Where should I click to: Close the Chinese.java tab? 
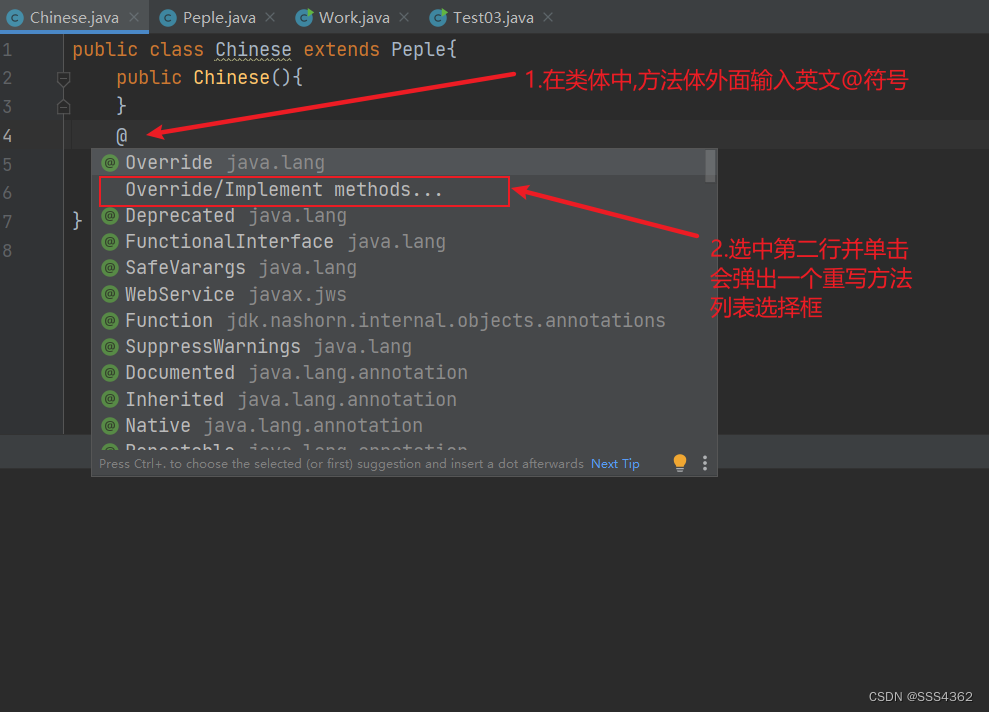tap(138, 17)
